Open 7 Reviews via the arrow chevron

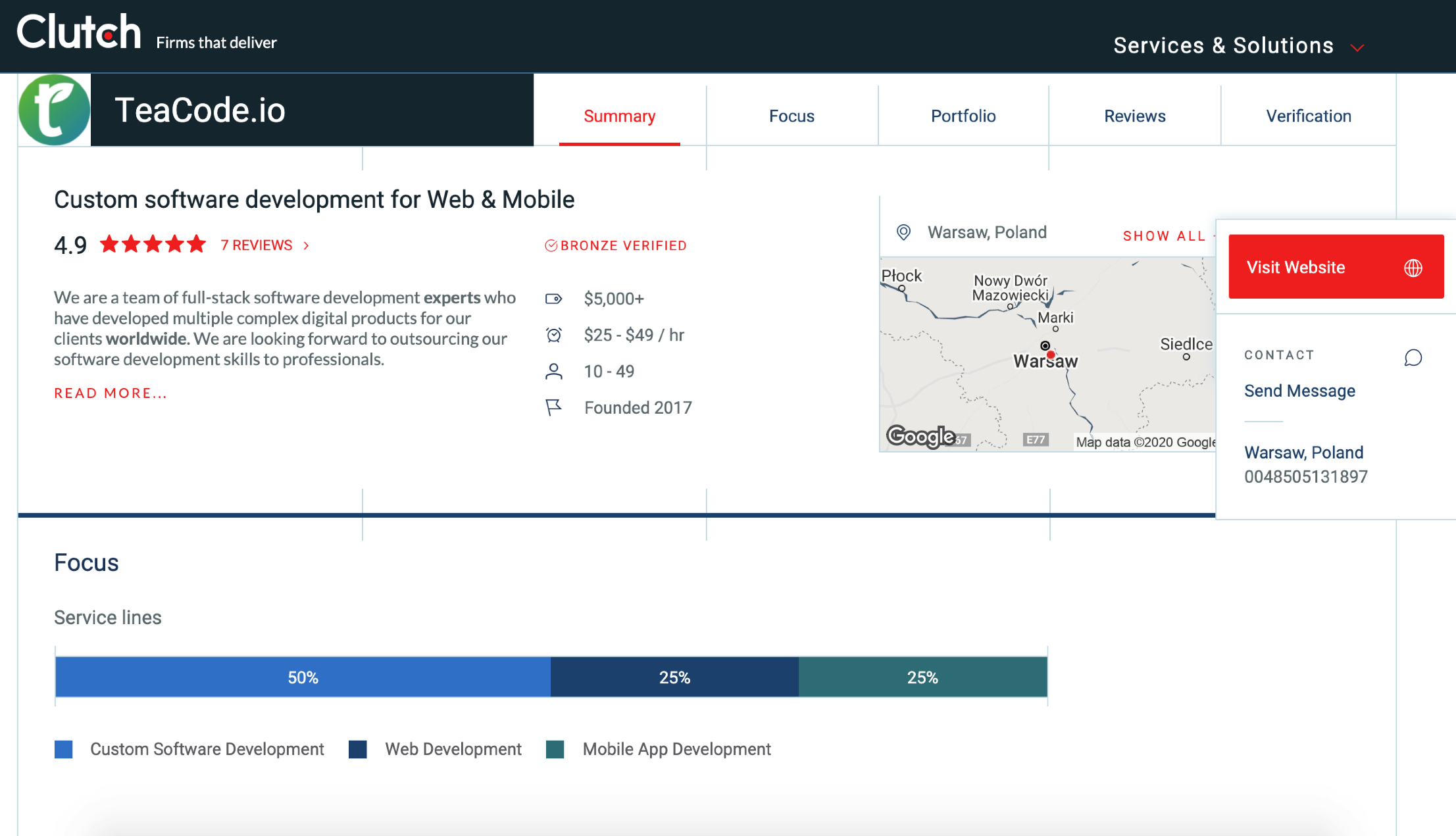click(306, 245)
